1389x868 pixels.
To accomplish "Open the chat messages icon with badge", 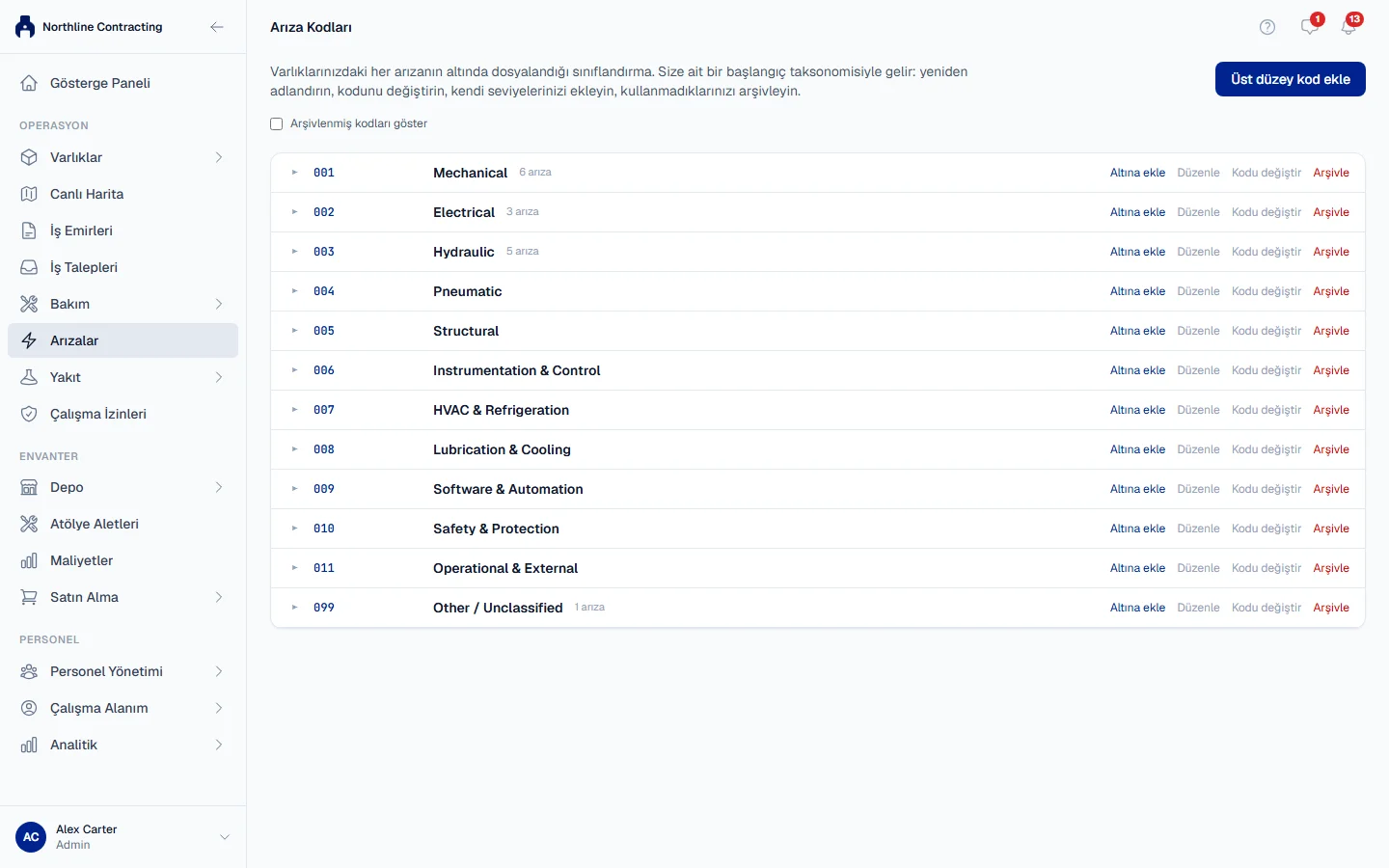I will pos(1310,27).
